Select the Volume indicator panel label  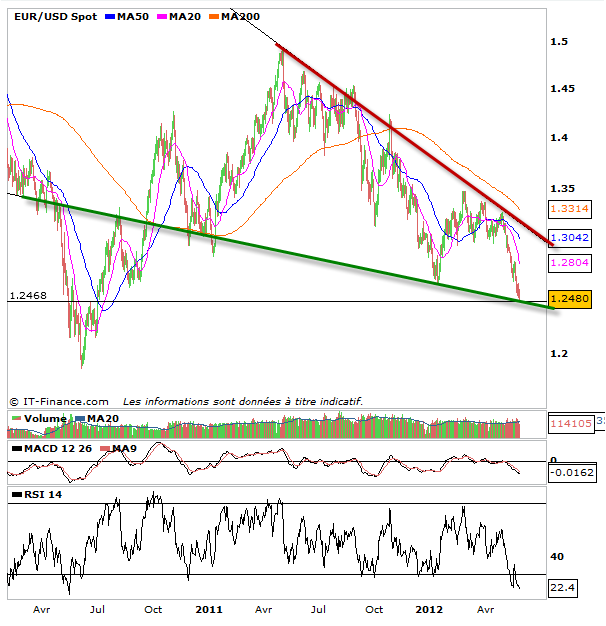[42, 418]
